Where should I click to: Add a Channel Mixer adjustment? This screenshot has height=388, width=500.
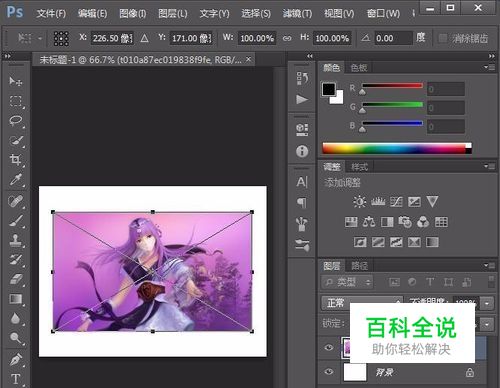[x=423, y=222]
